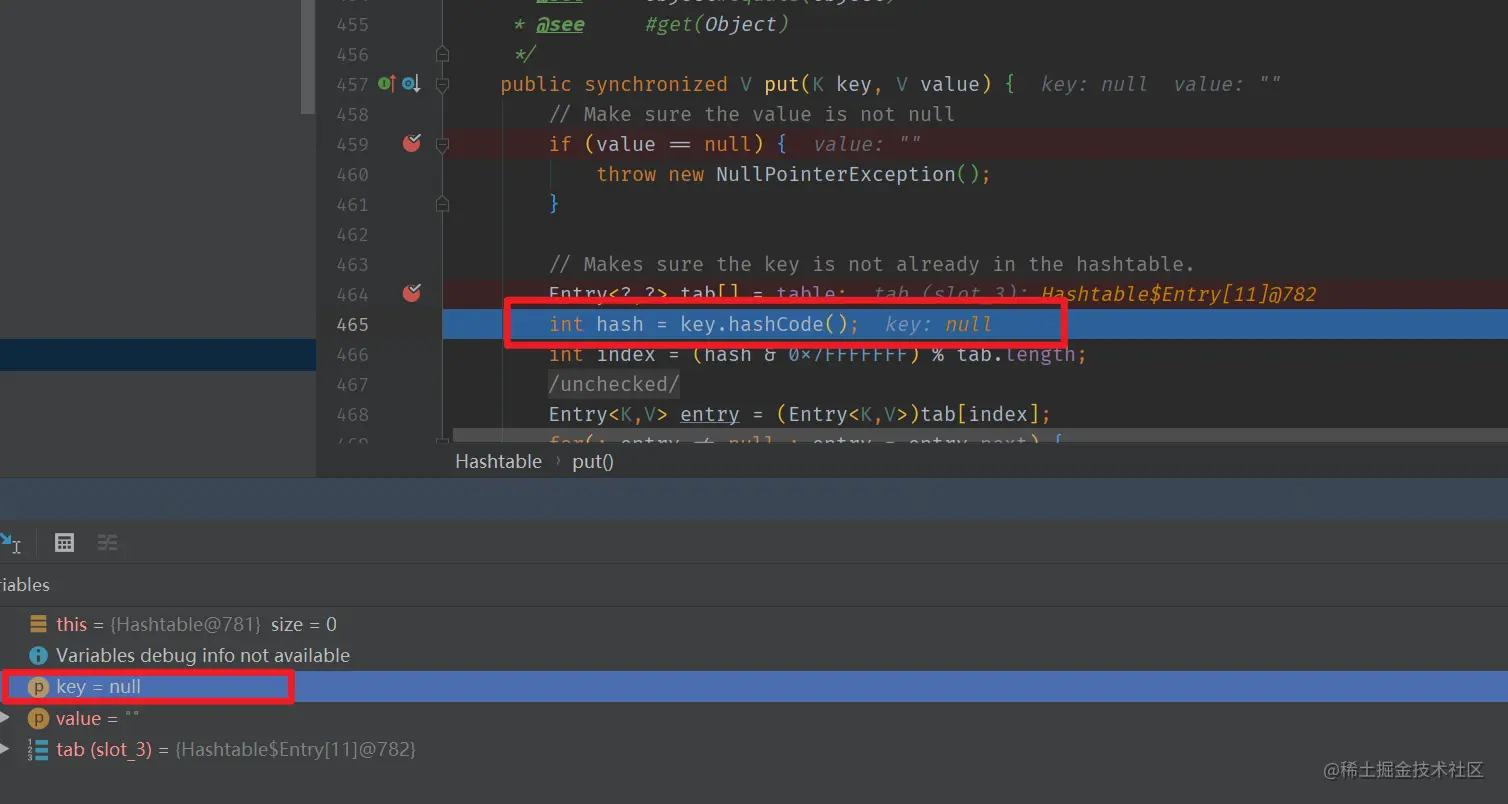
Task: Toggle the breakpoint on line 459
Action: pos(412,144)
